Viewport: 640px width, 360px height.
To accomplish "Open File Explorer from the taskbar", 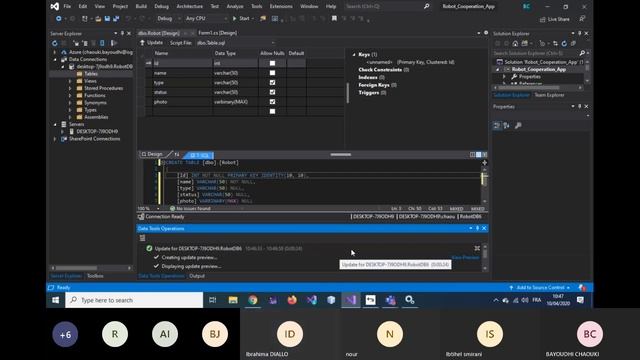I will tap(233, 300).
